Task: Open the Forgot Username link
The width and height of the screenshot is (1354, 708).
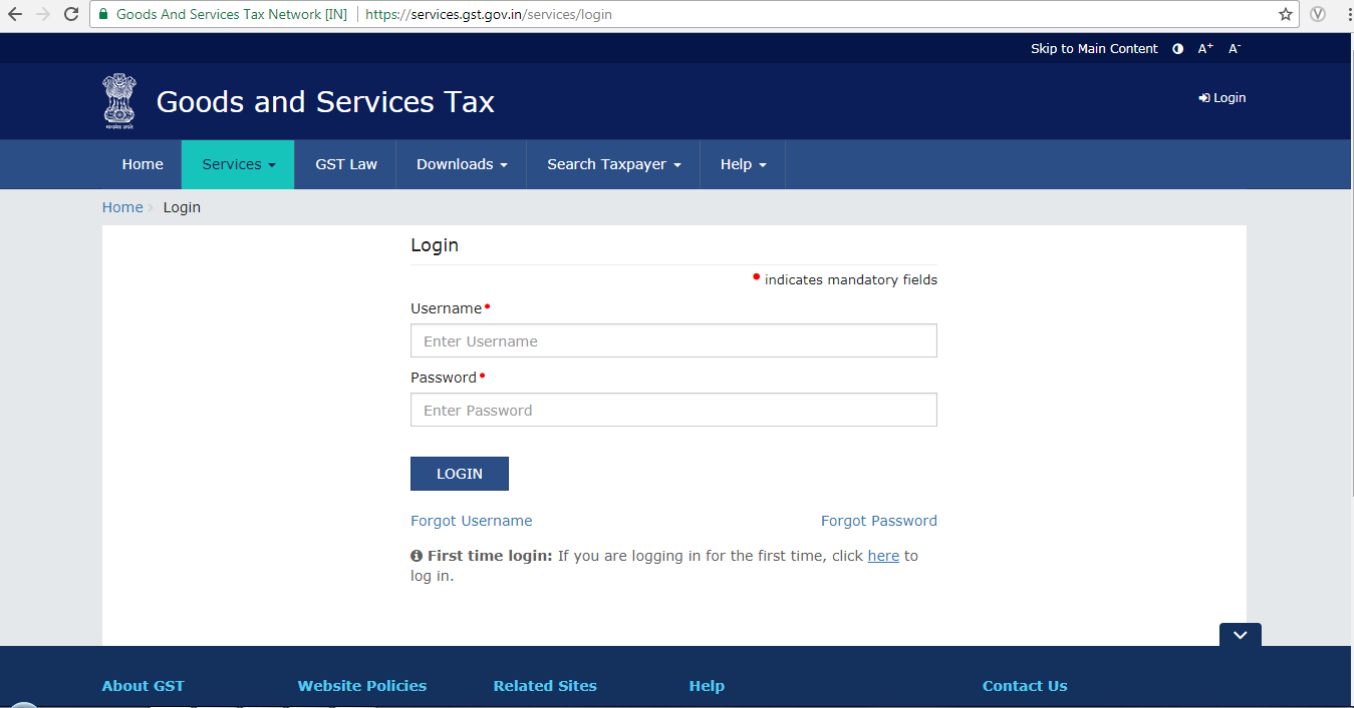Action: tap(471, 521)
